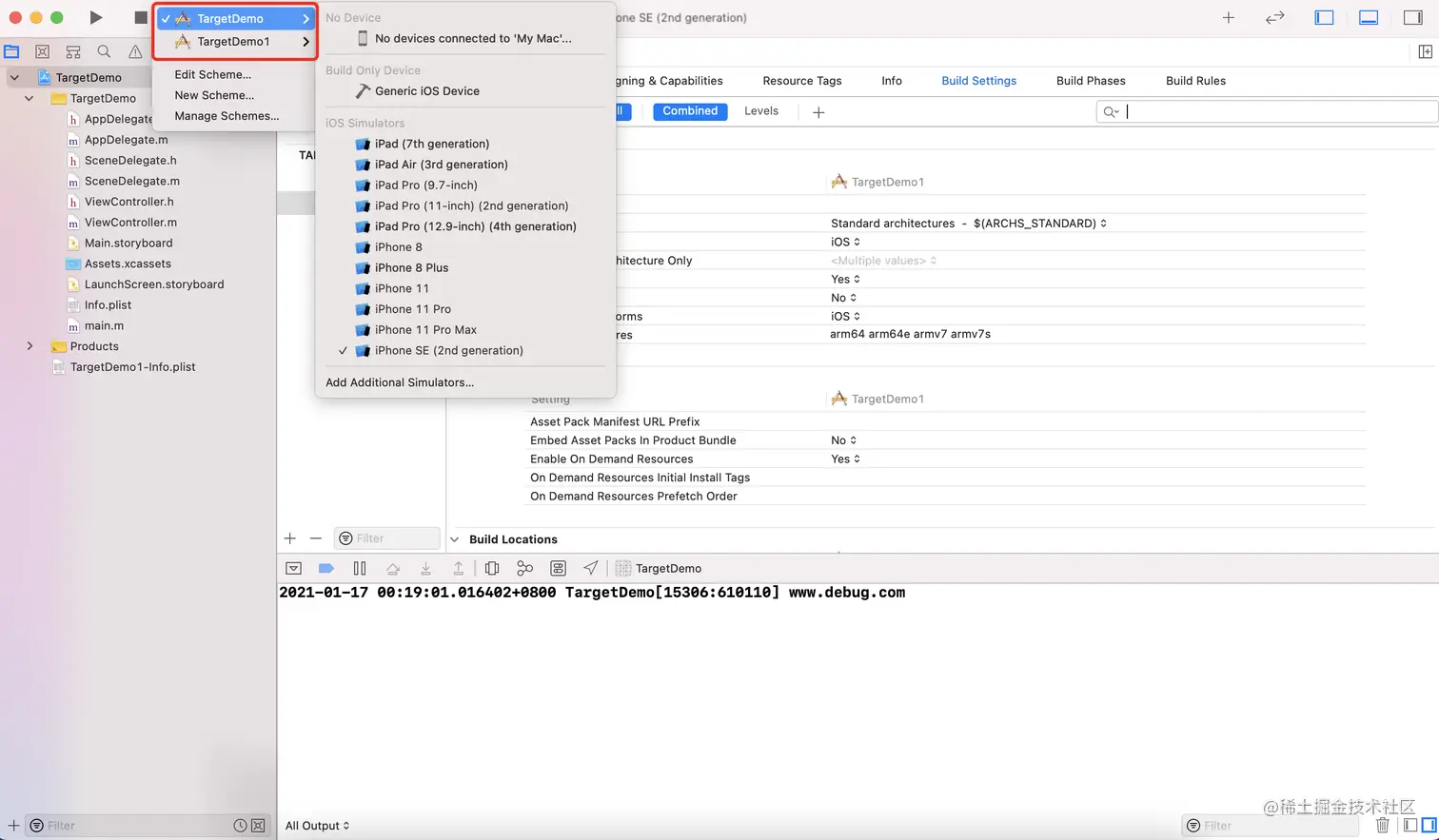Viewport: 1439px width, 840px height.
Task: Switch to the Resource Tags tab
Action: (802, 81)
